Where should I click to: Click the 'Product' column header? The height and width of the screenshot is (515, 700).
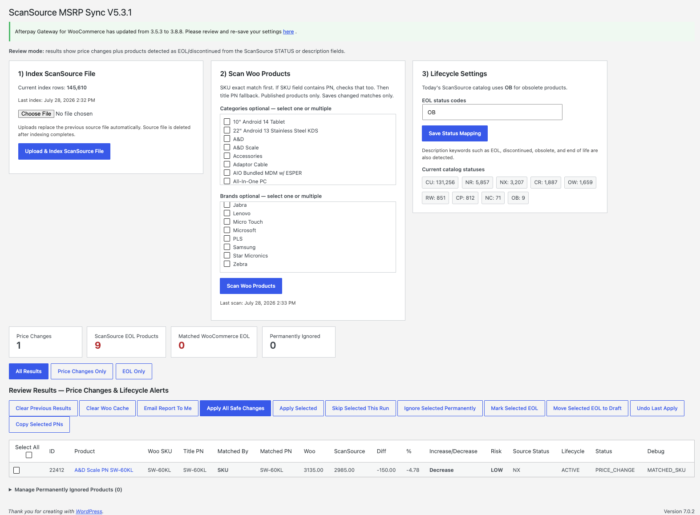pos(84,451)
